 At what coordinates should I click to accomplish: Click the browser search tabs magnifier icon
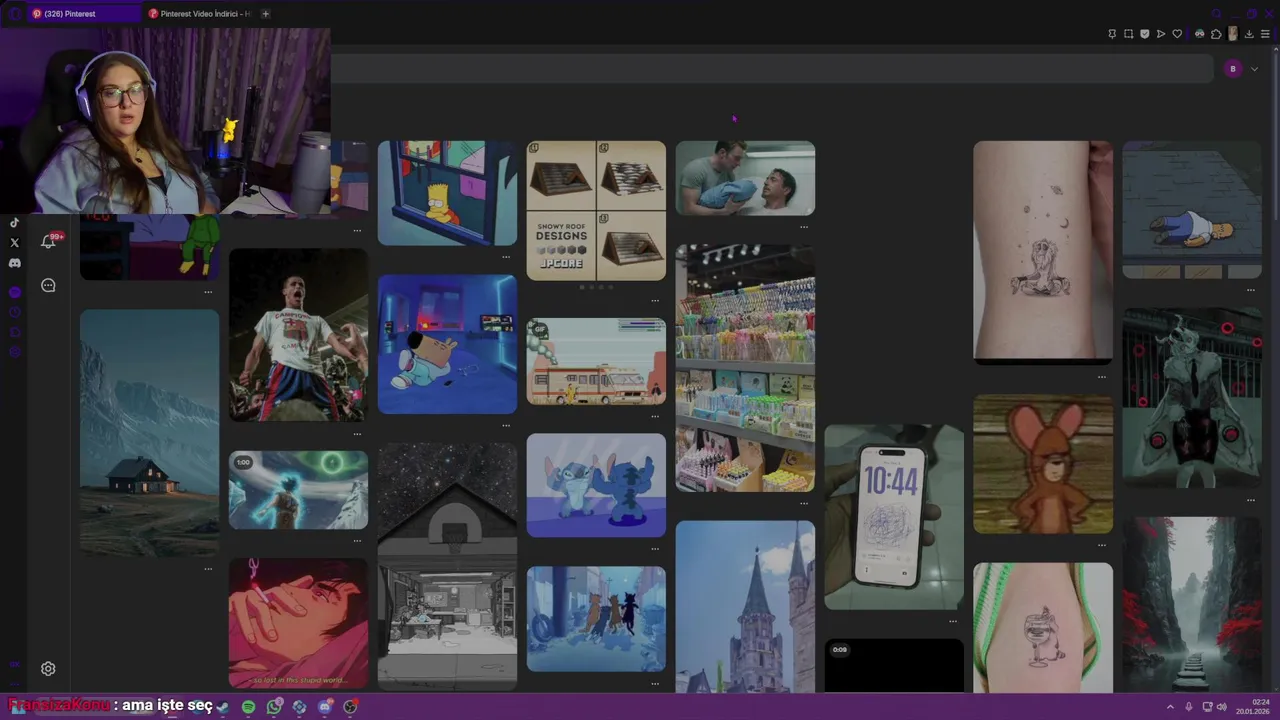coord(1216,14)
